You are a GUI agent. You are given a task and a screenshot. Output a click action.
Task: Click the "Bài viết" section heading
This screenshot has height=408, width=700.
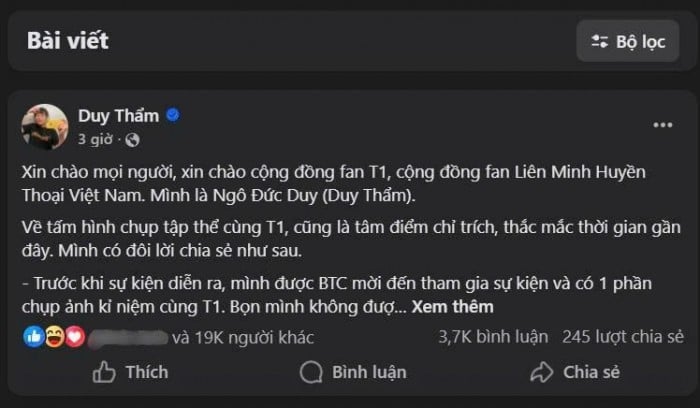68,41
